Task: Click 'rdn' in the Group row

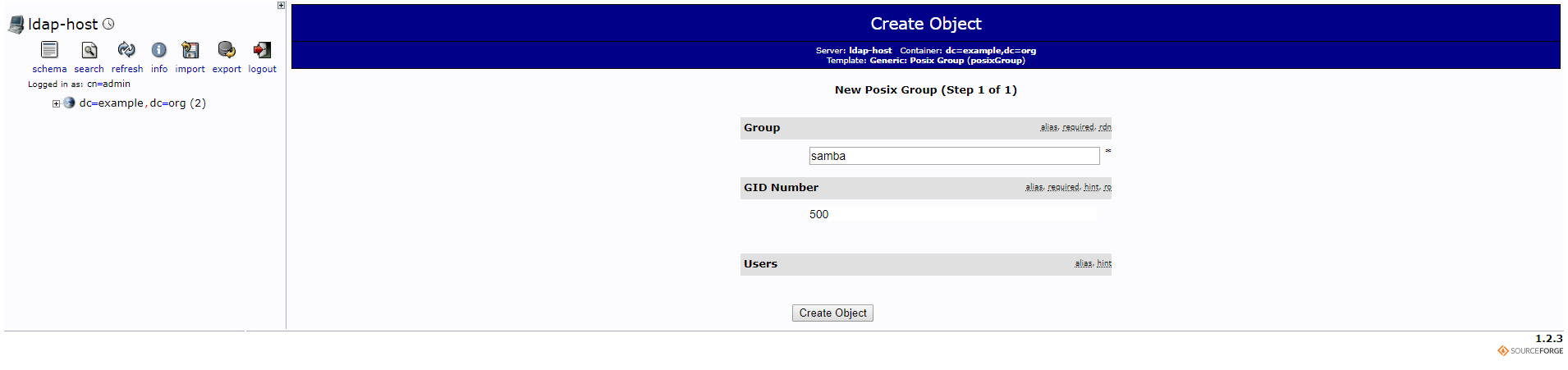Action: pyautogui.click(x=1105, y=127)
